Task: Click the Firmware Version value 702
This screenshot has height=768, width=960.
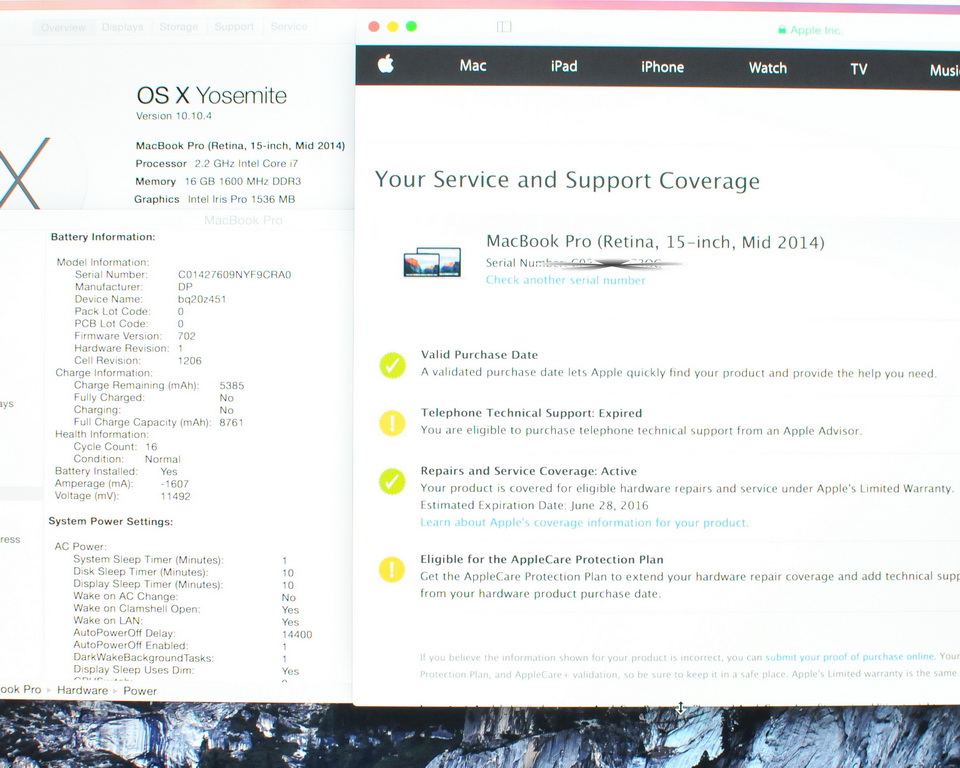Action: [x=187, y=336]
